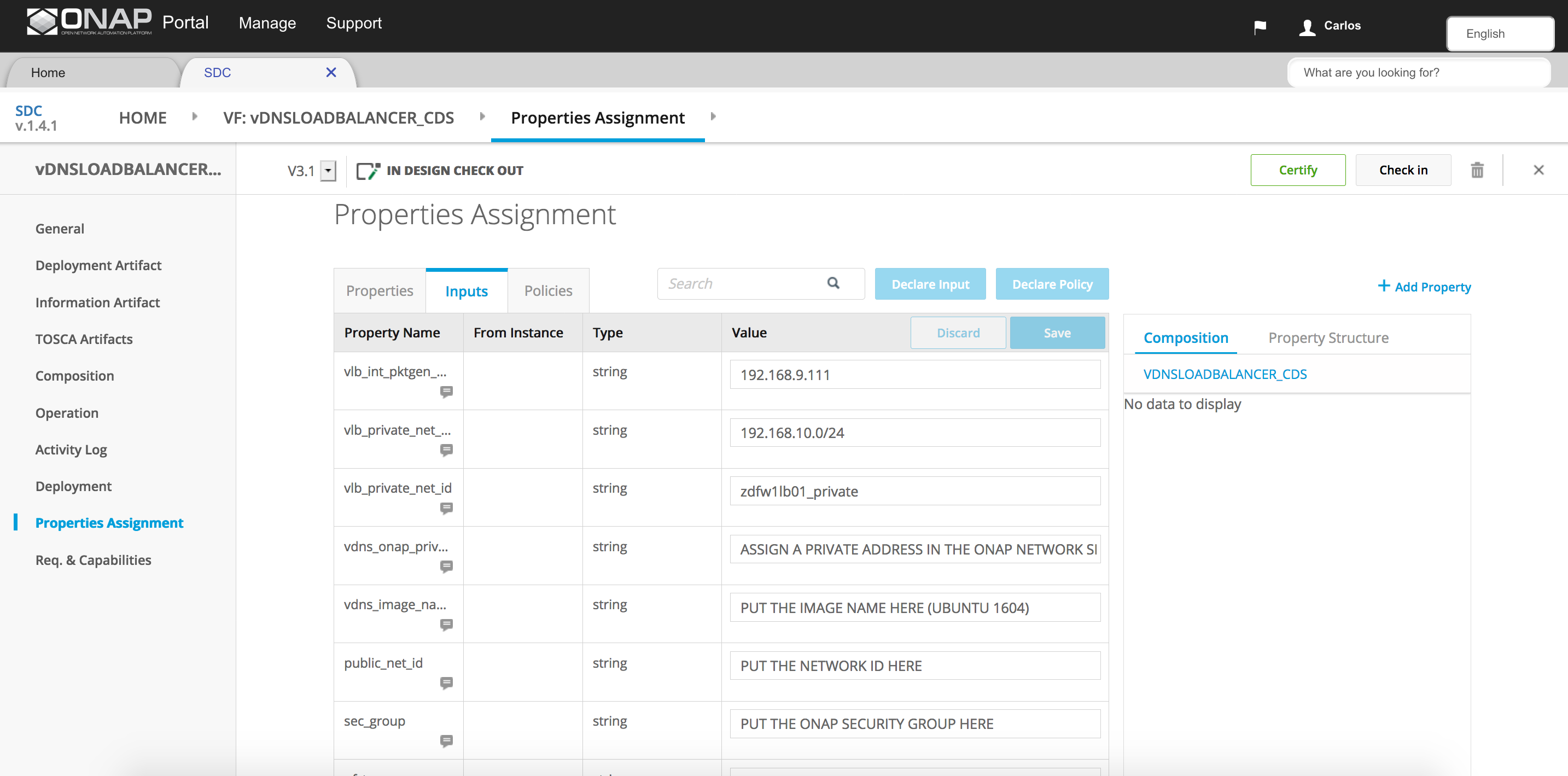Click the Carlos user profile icon
This screenshot has height=776, width=1568.
(x=1307, y=27)
